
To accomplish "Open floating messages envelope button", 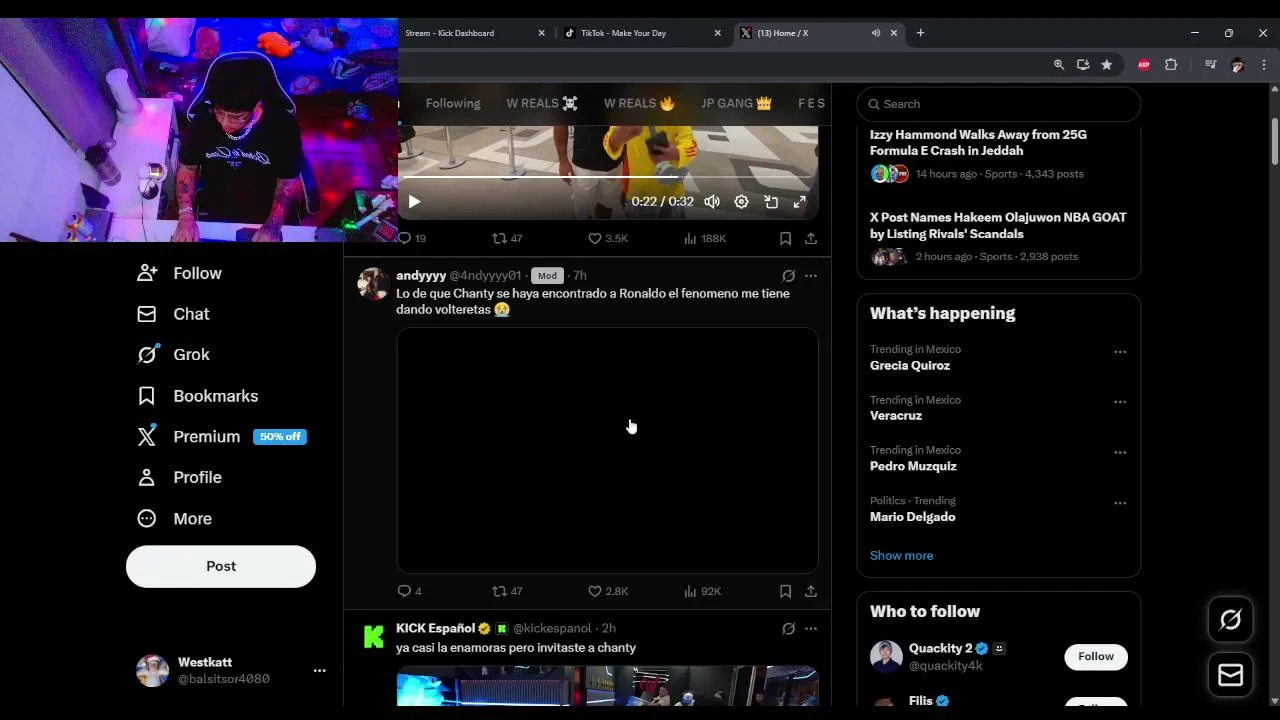I will [x=1231, y=676].
